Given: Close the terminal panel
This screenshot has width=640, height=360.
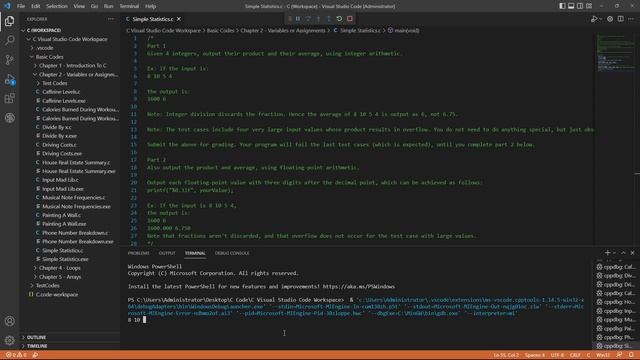Looking at the screenshot, I should [632, 253].
